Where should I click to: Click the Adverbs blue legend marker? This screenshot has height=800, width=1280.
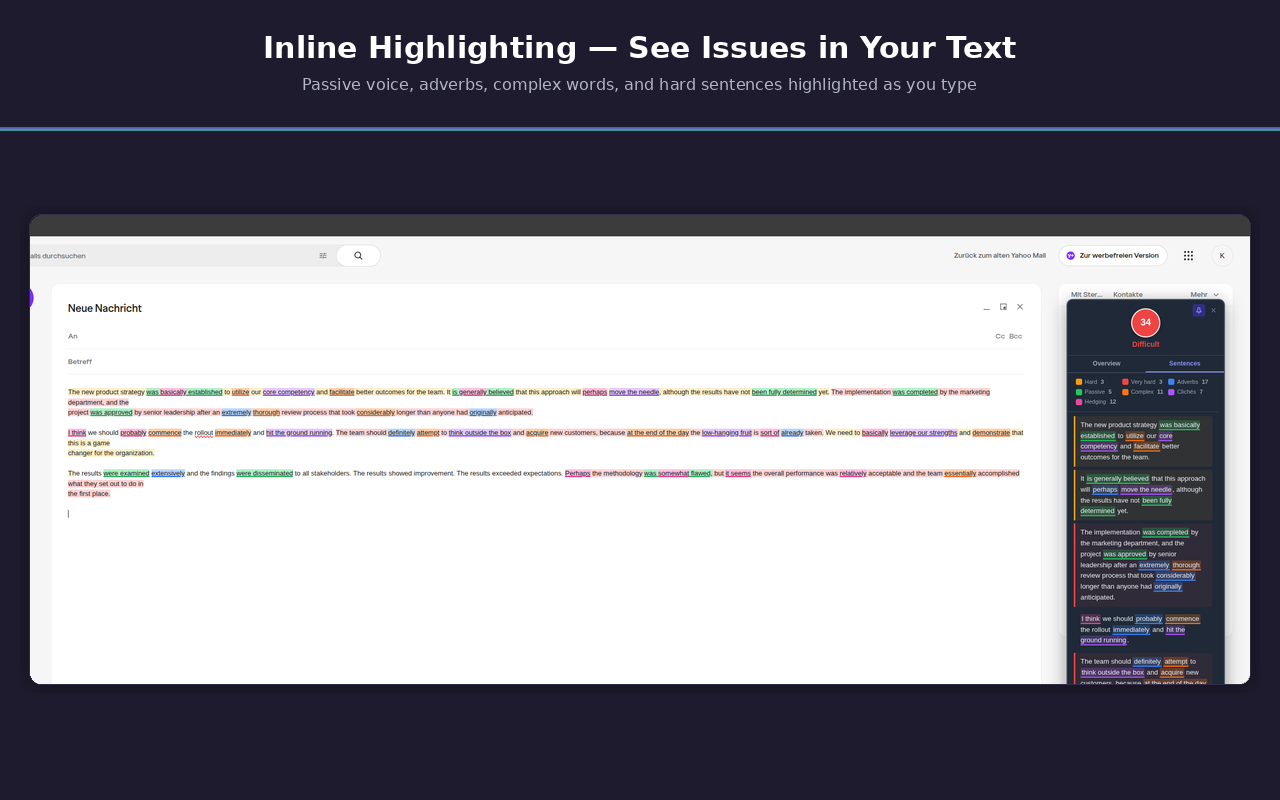pyautogui.click(x=1171, y=382)
